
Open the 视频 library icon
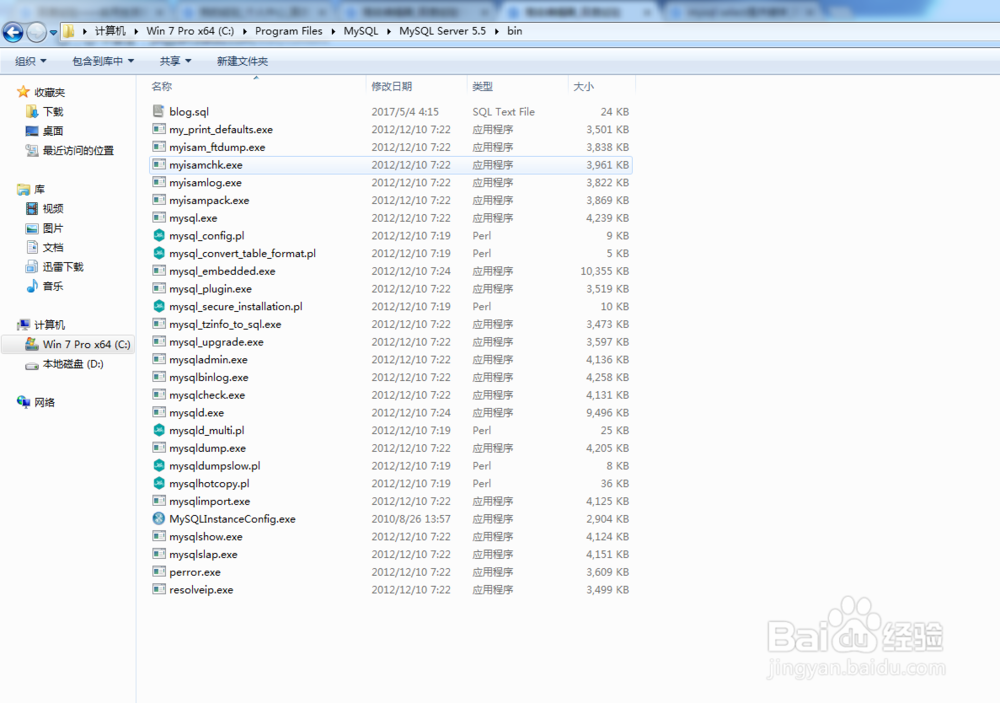click(32, 209)
